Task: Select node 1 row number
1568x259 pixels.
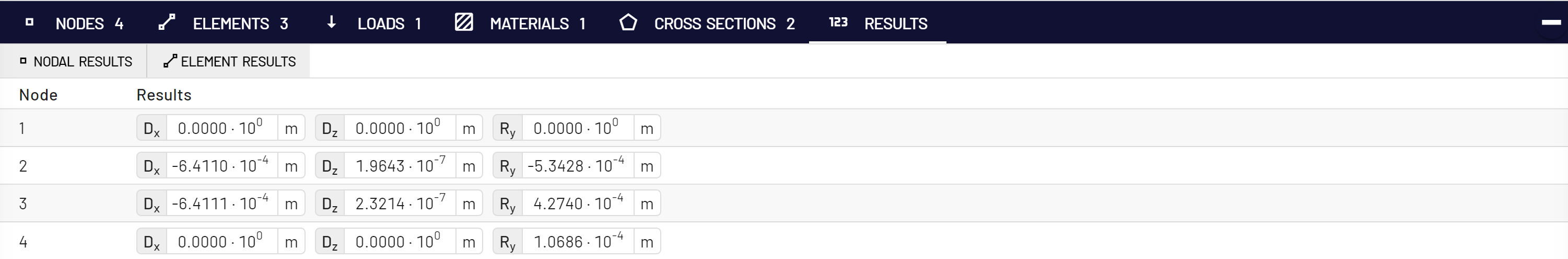Action: pyautogui.click(x=22, y=129)
